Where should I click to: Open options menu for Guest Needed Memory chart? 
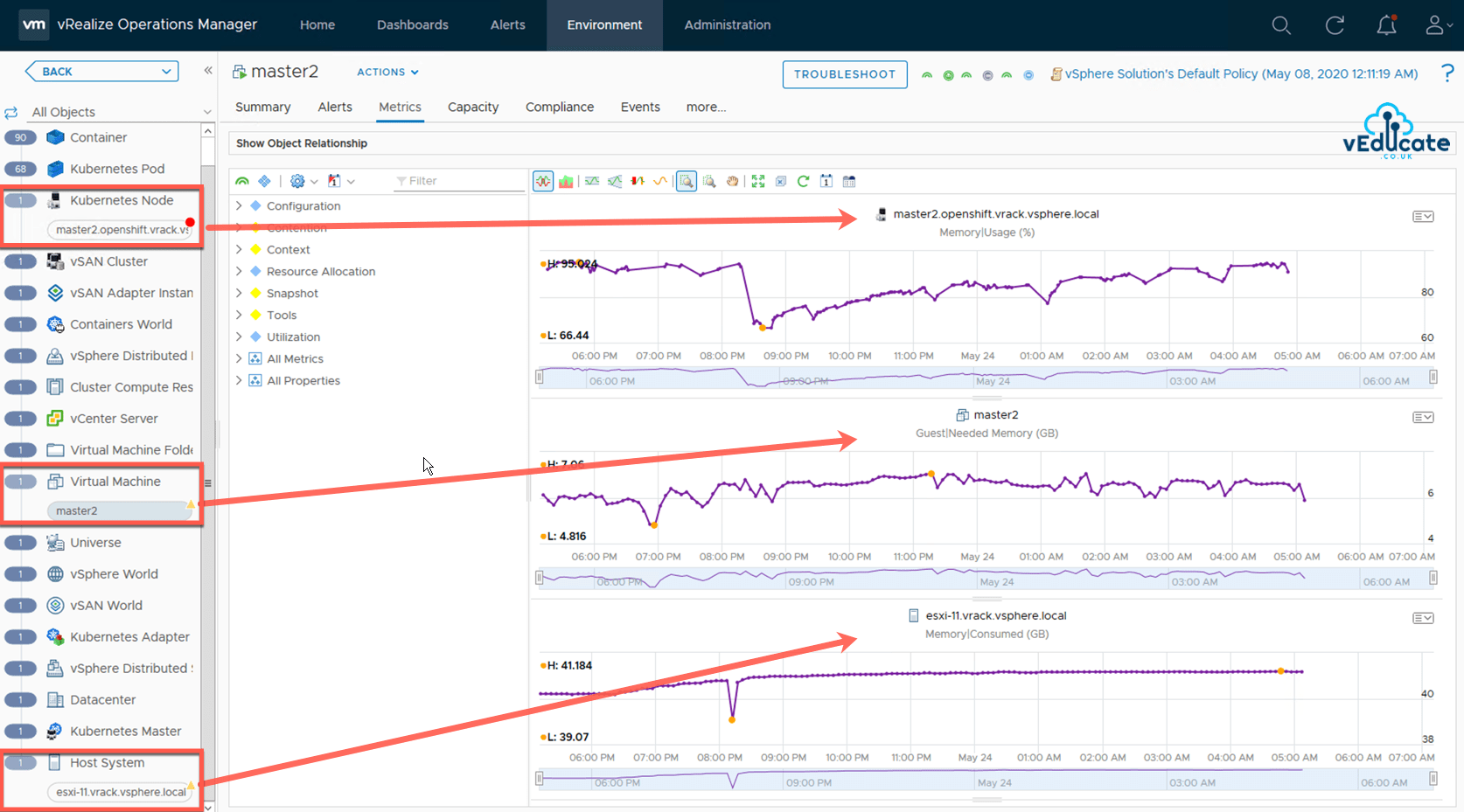(1423, 417)
